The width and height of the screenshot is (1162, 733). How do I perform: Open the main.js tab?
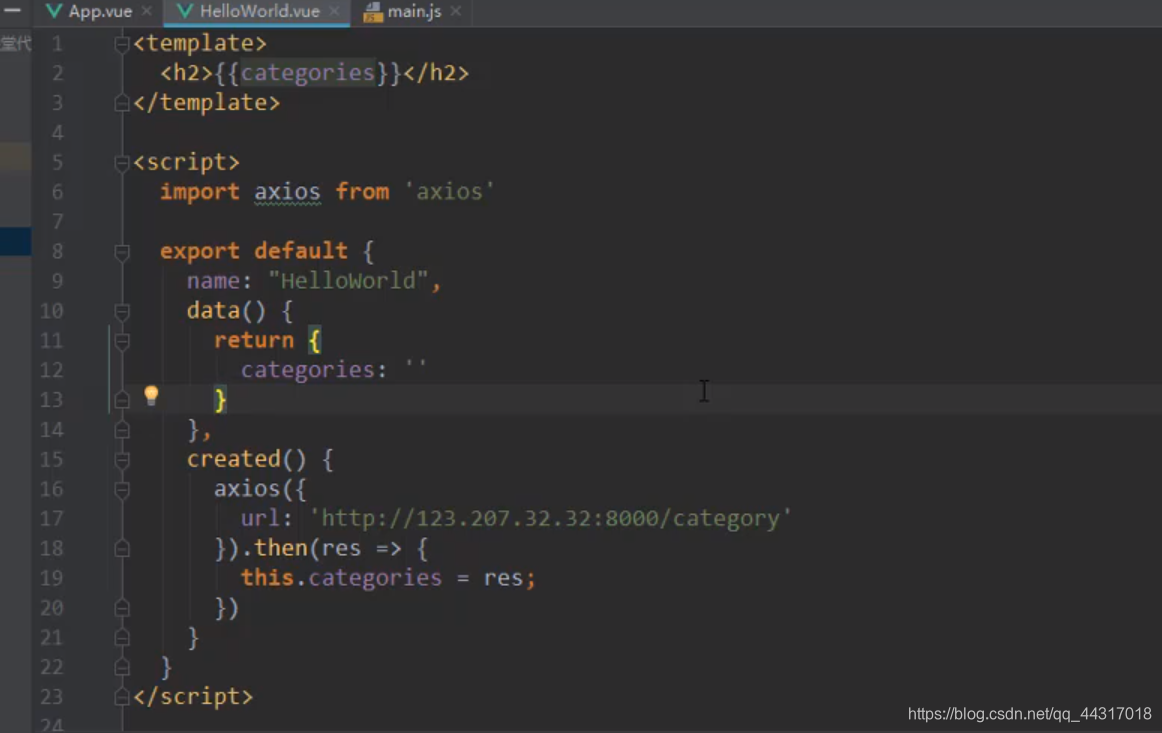(x=414, y=12)
